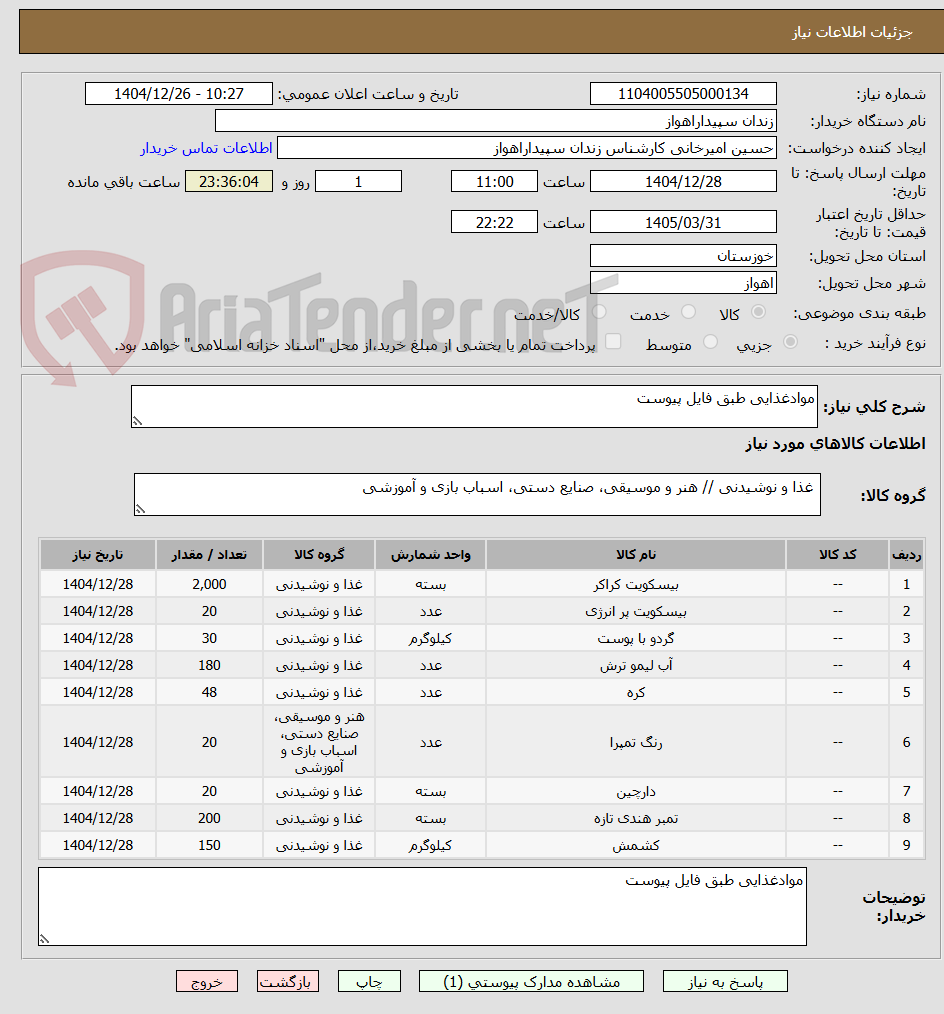Click the کد کالا column header
The image size is (944, 1014).
pos(838,555)
